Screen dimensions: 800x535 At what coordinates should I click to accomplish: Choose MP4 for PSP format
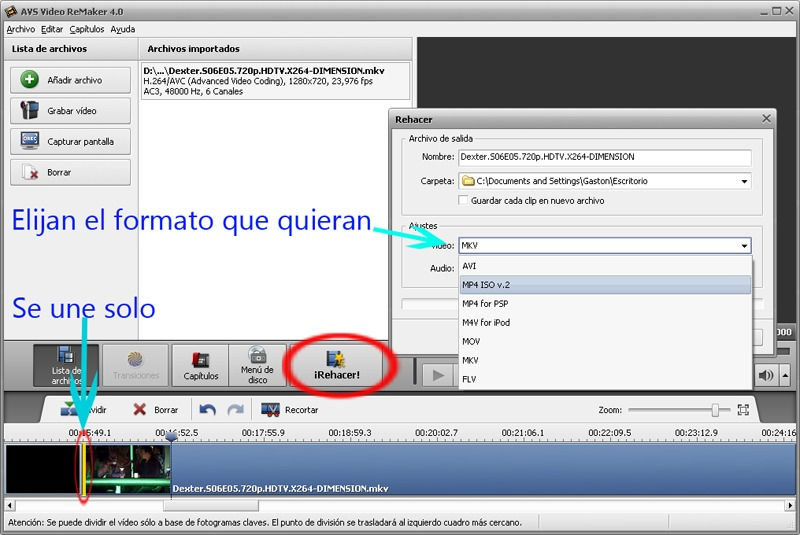click(605, 304)
